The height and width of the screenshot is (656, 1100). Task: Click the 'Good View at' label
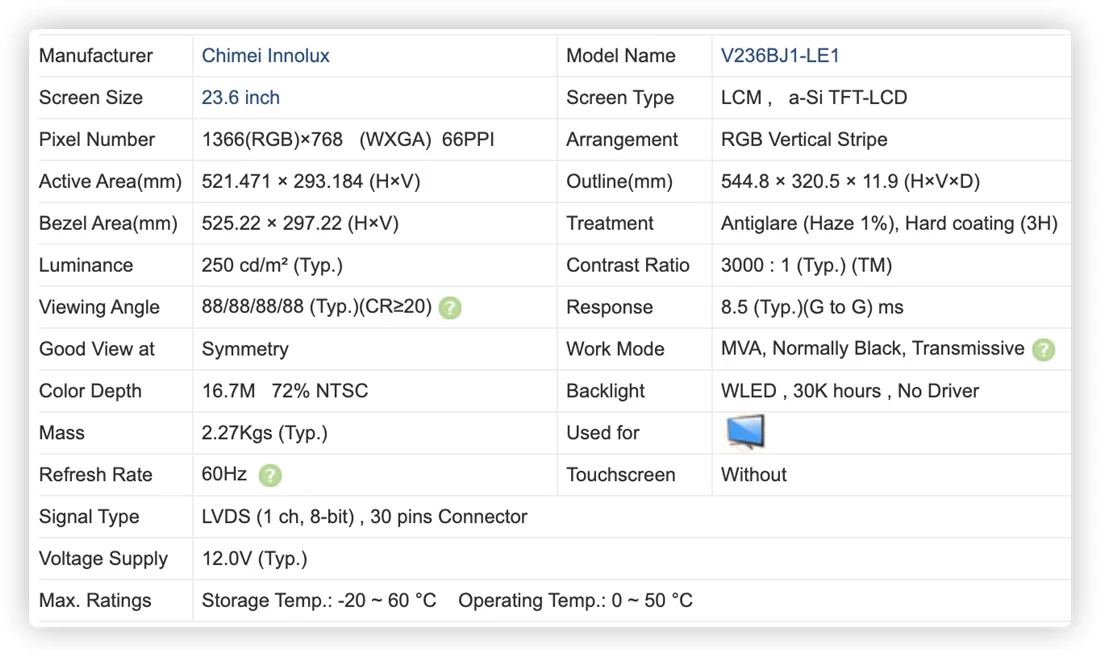point(96,349)
